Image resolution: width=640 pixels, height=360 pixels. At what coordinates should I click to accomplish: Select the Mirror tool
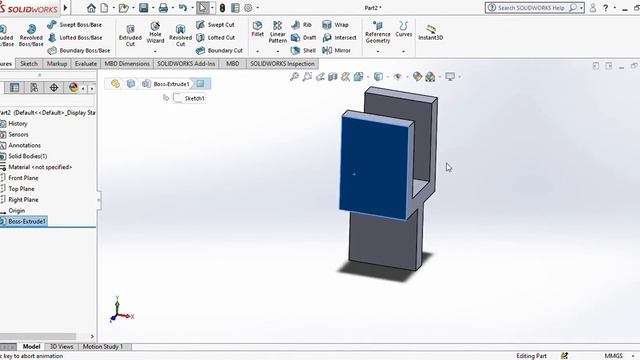(337, 51)
